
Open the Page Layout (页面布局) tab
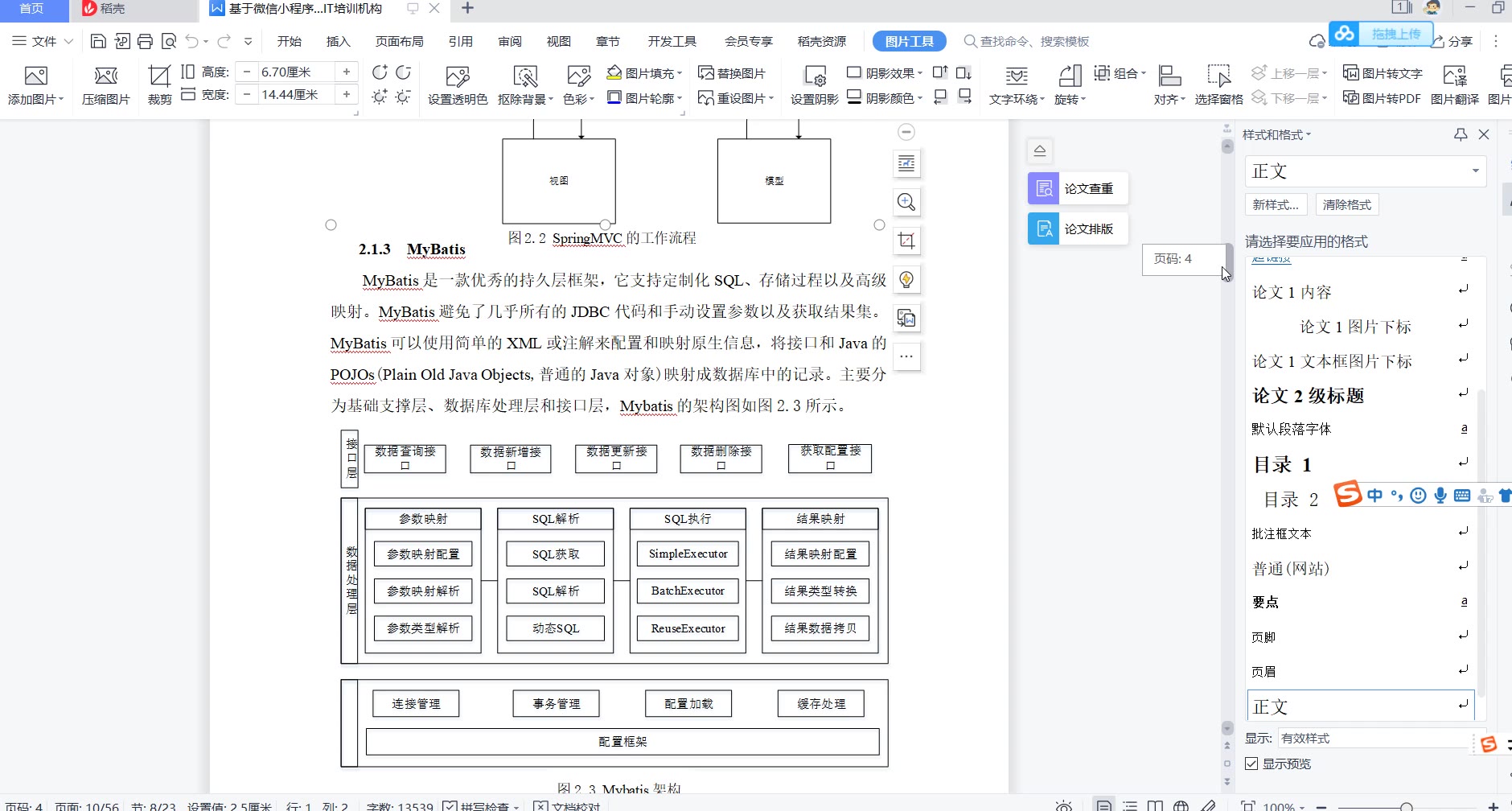[x=399, y=42]
